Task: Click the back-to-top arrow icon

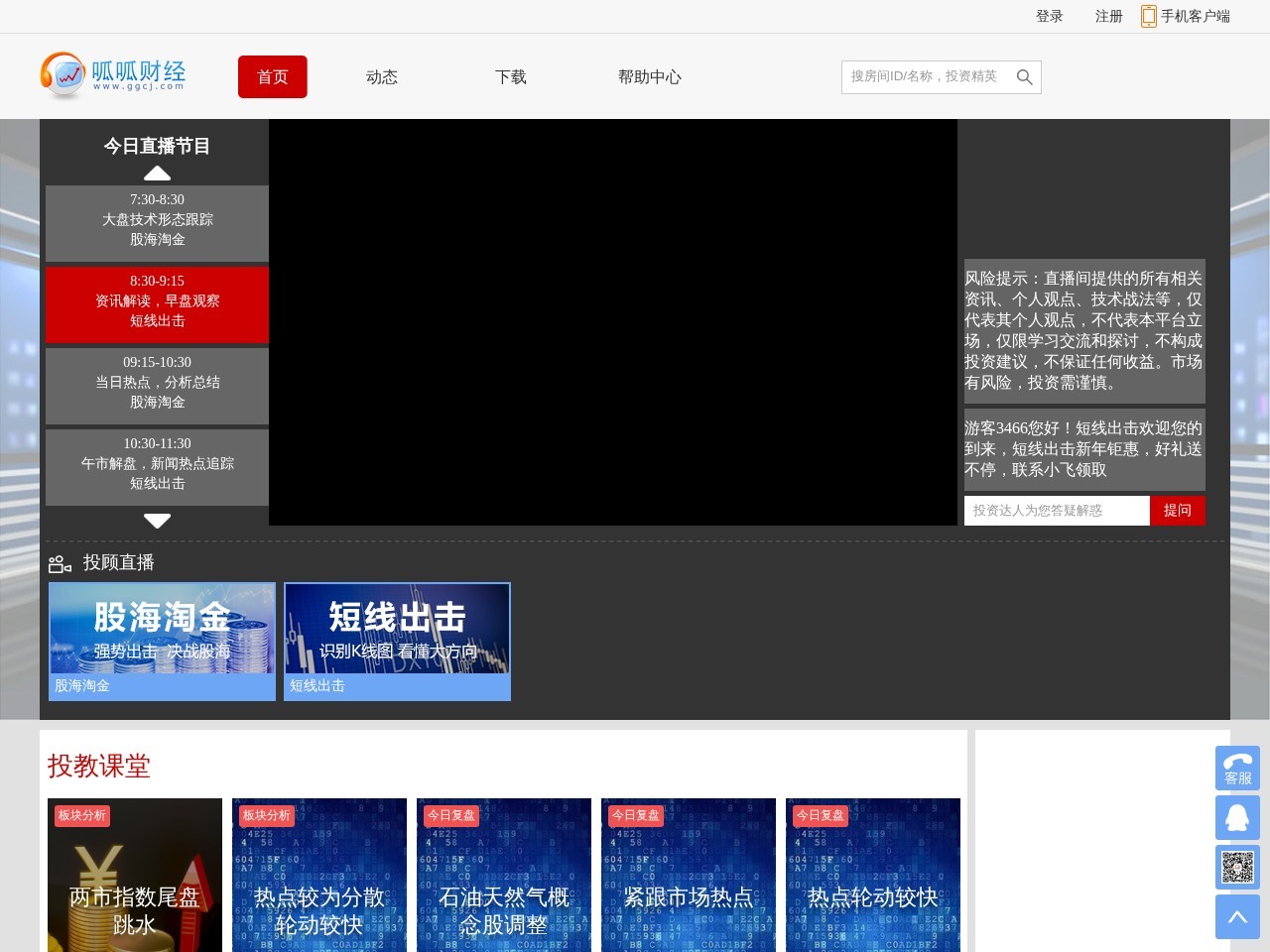Action: 1237,916
